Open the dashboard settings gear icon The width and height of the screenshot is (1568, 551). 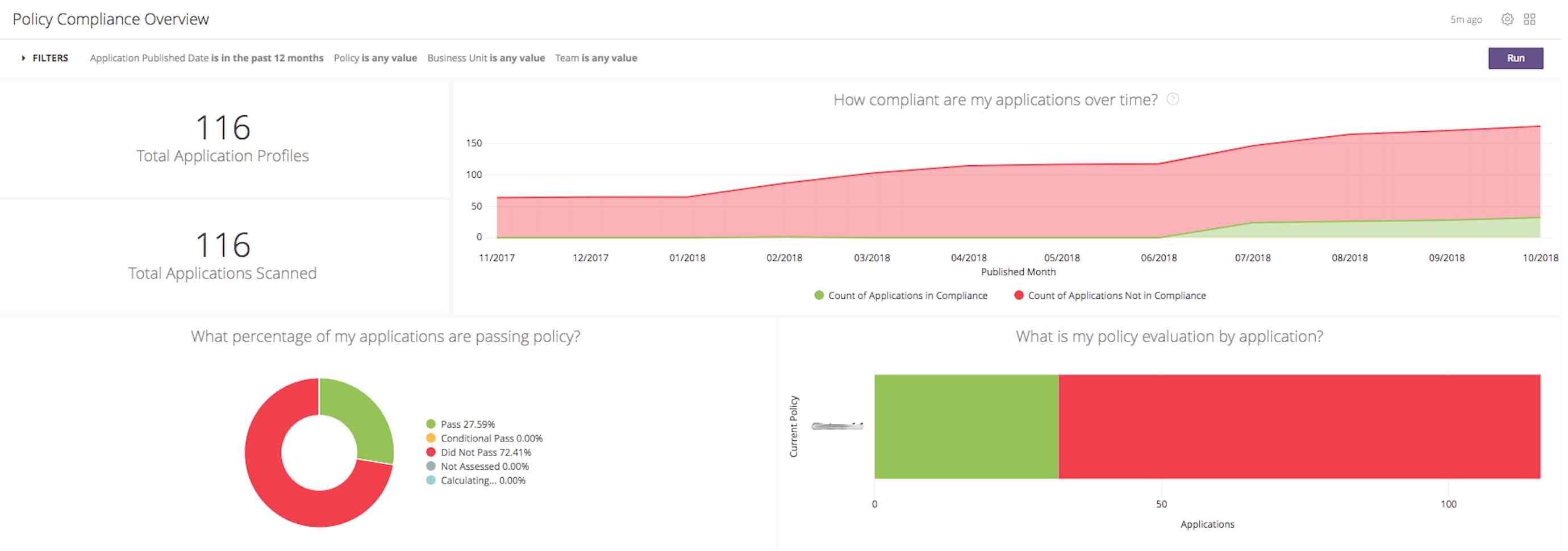1508,19
